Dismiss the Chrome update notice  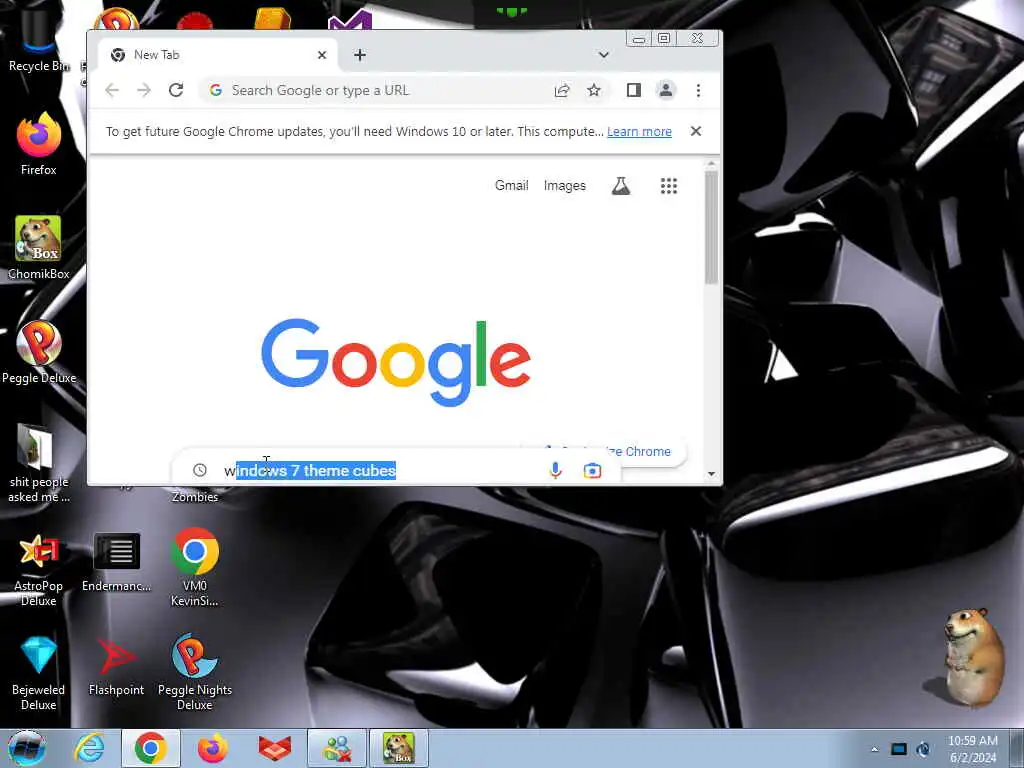coord(696,131)
